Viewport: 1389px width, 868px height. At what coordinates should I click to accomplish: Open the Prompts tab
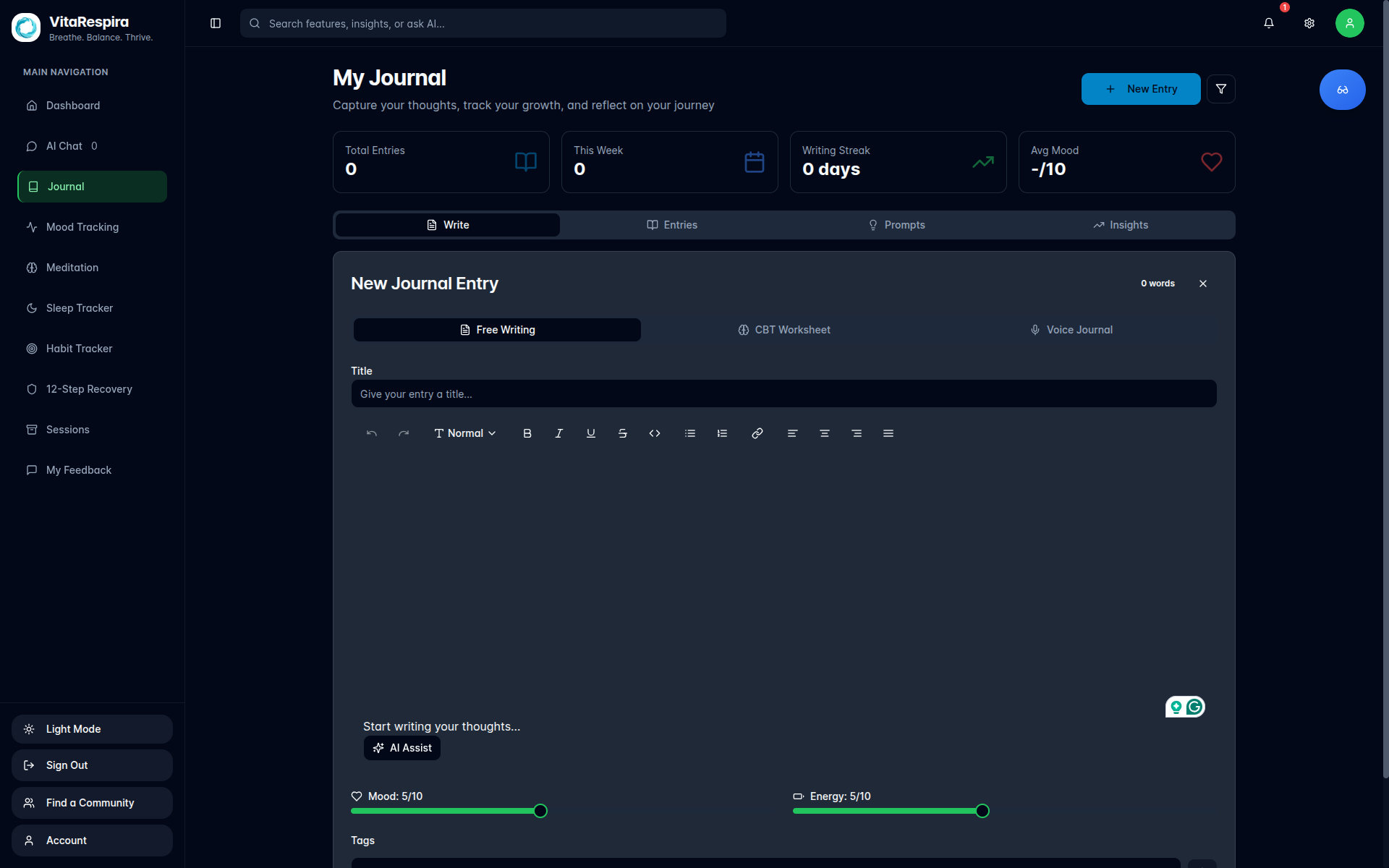point(896,225)
